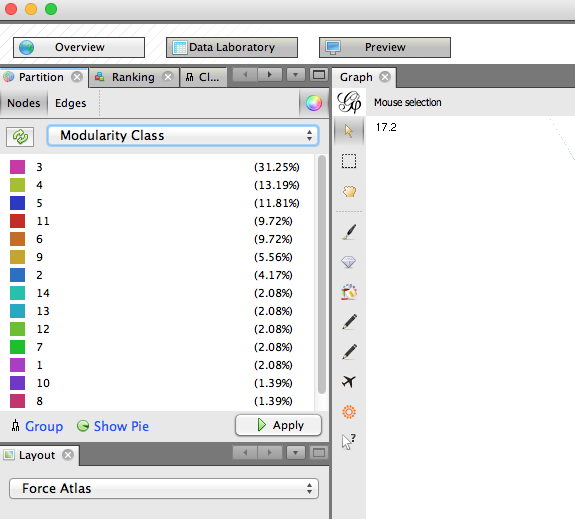Go to next tab in Partition panel
This screenshot has width=575, height=519.
coord(270,75)
